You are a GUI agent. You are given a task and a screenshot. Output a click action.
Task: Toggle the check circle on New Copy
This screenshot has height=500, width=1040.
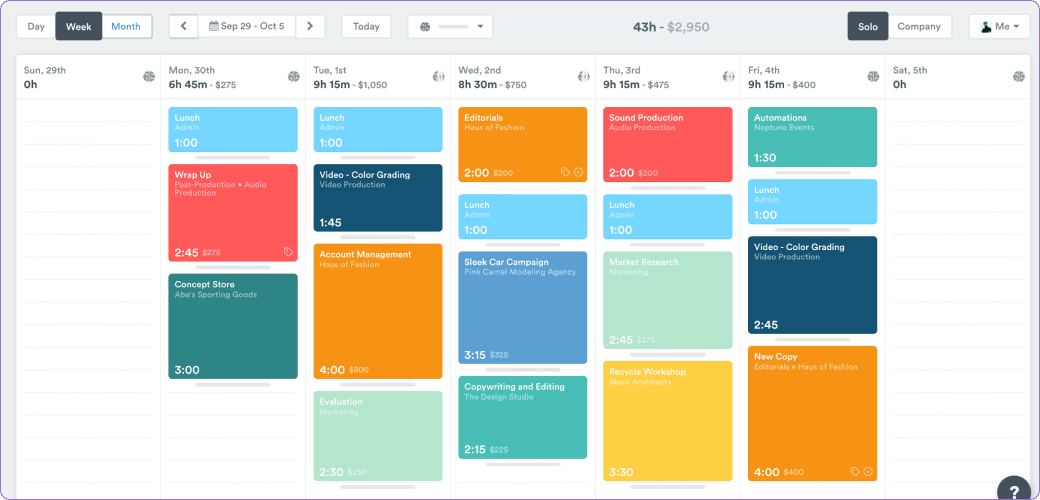point(868,471)
